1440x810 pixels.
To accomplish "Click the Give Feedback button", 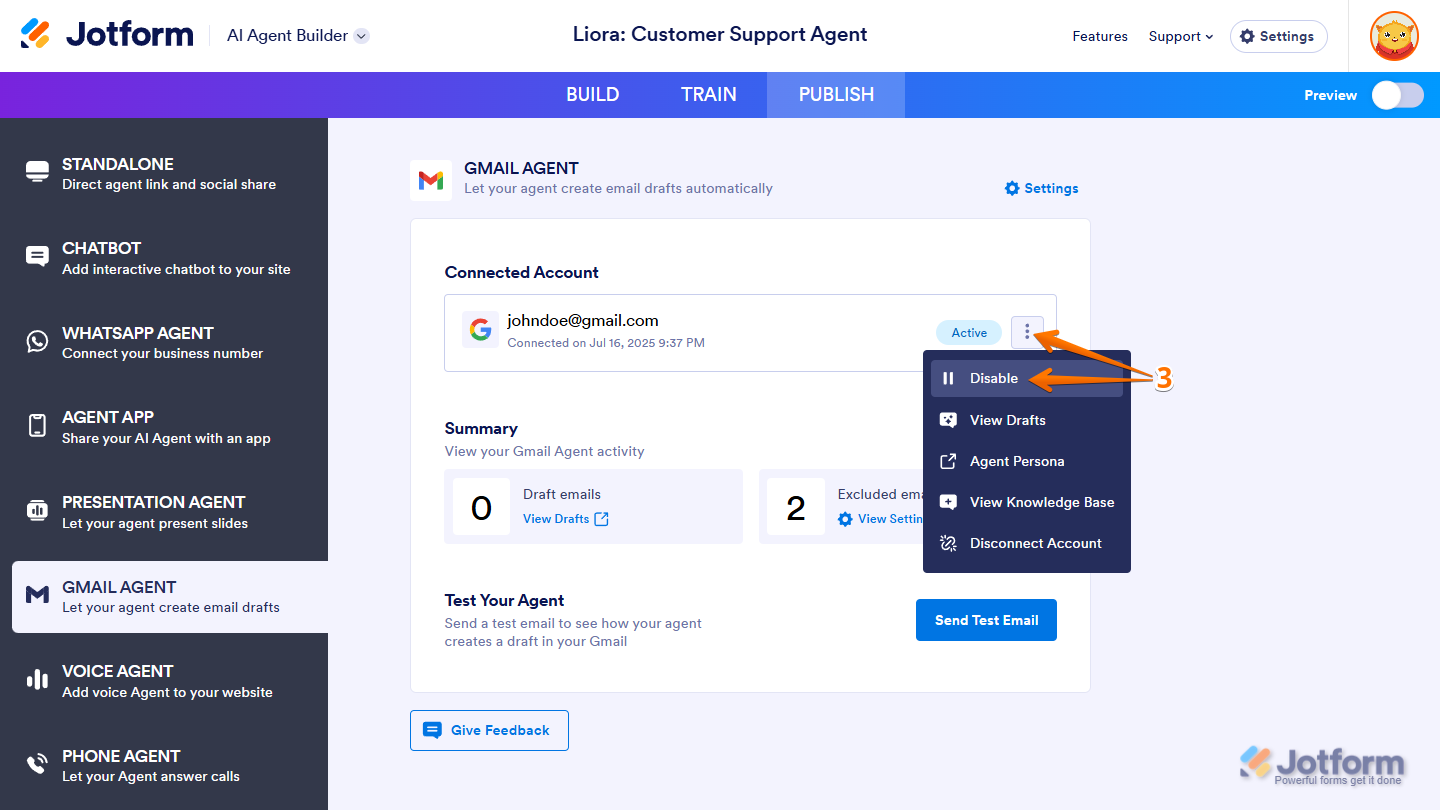I will 489,730.
